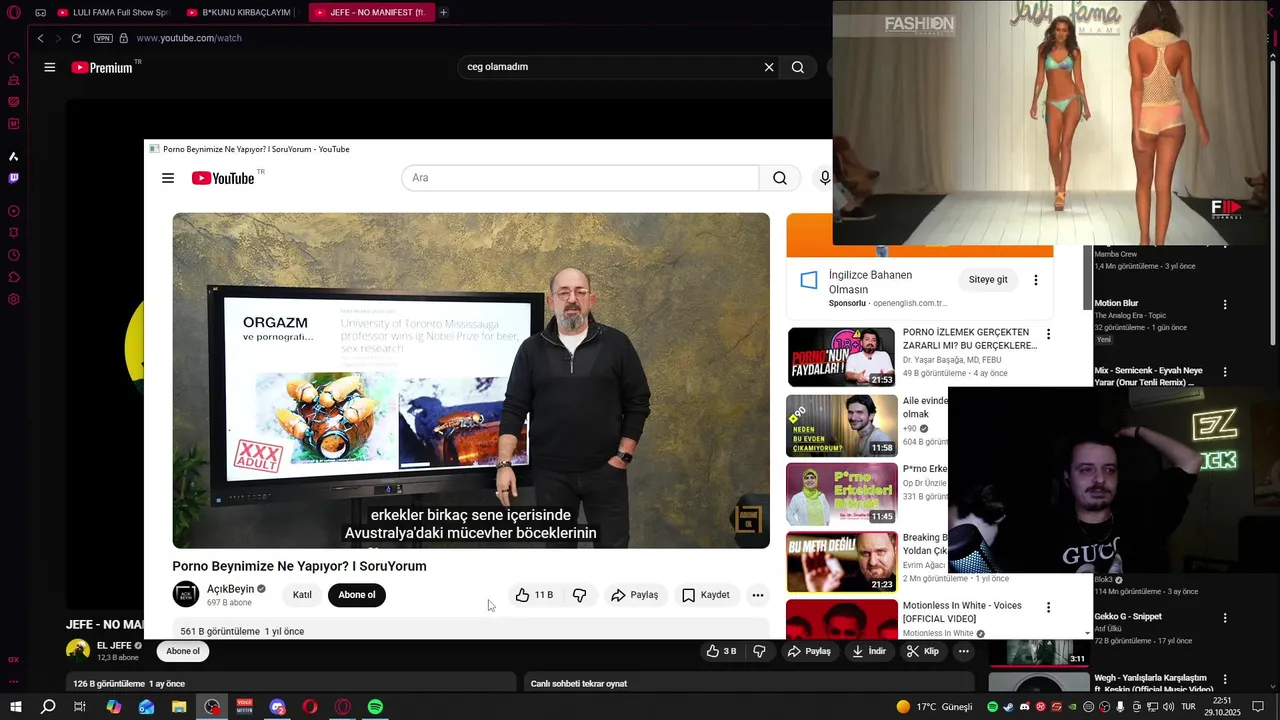
Task: Click Canlı sohbeti tekrar oynat
Action: point(579,684)
